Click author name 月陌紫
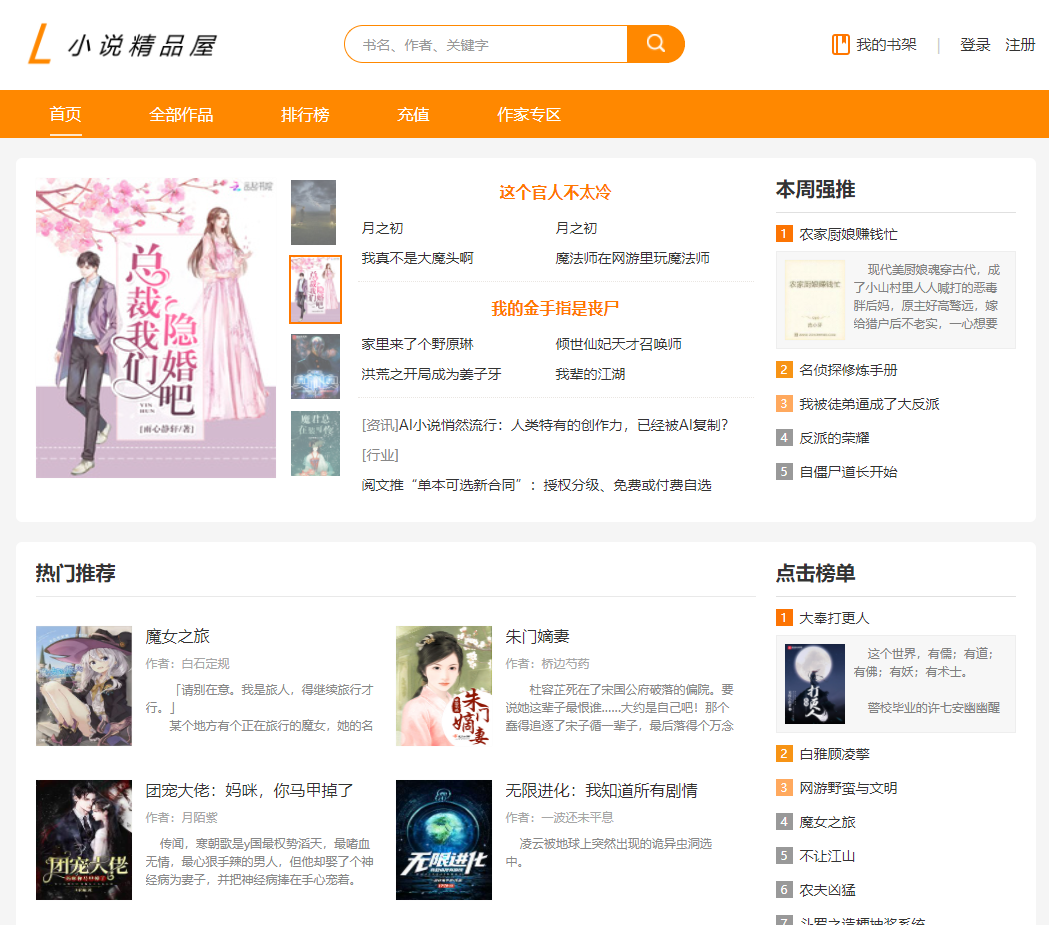 (199, 817)
